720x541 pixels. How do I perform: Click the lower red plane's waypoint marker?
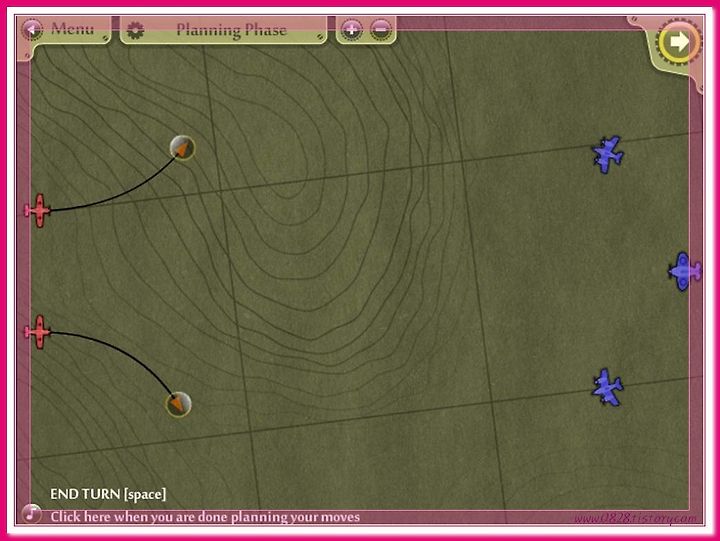178,405
